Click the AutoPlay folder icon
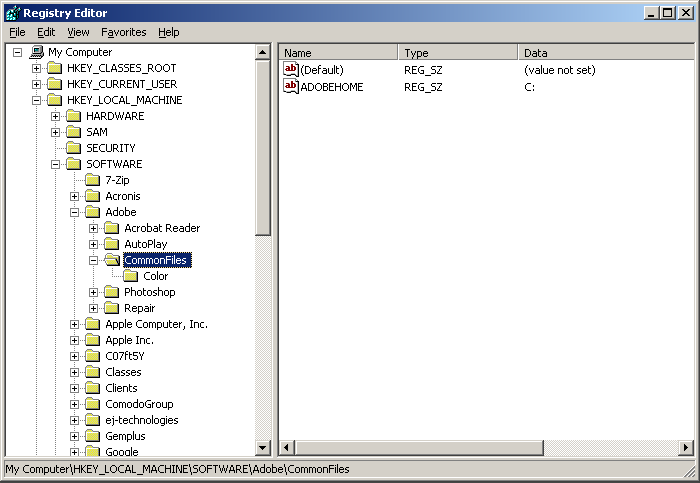 112,244
